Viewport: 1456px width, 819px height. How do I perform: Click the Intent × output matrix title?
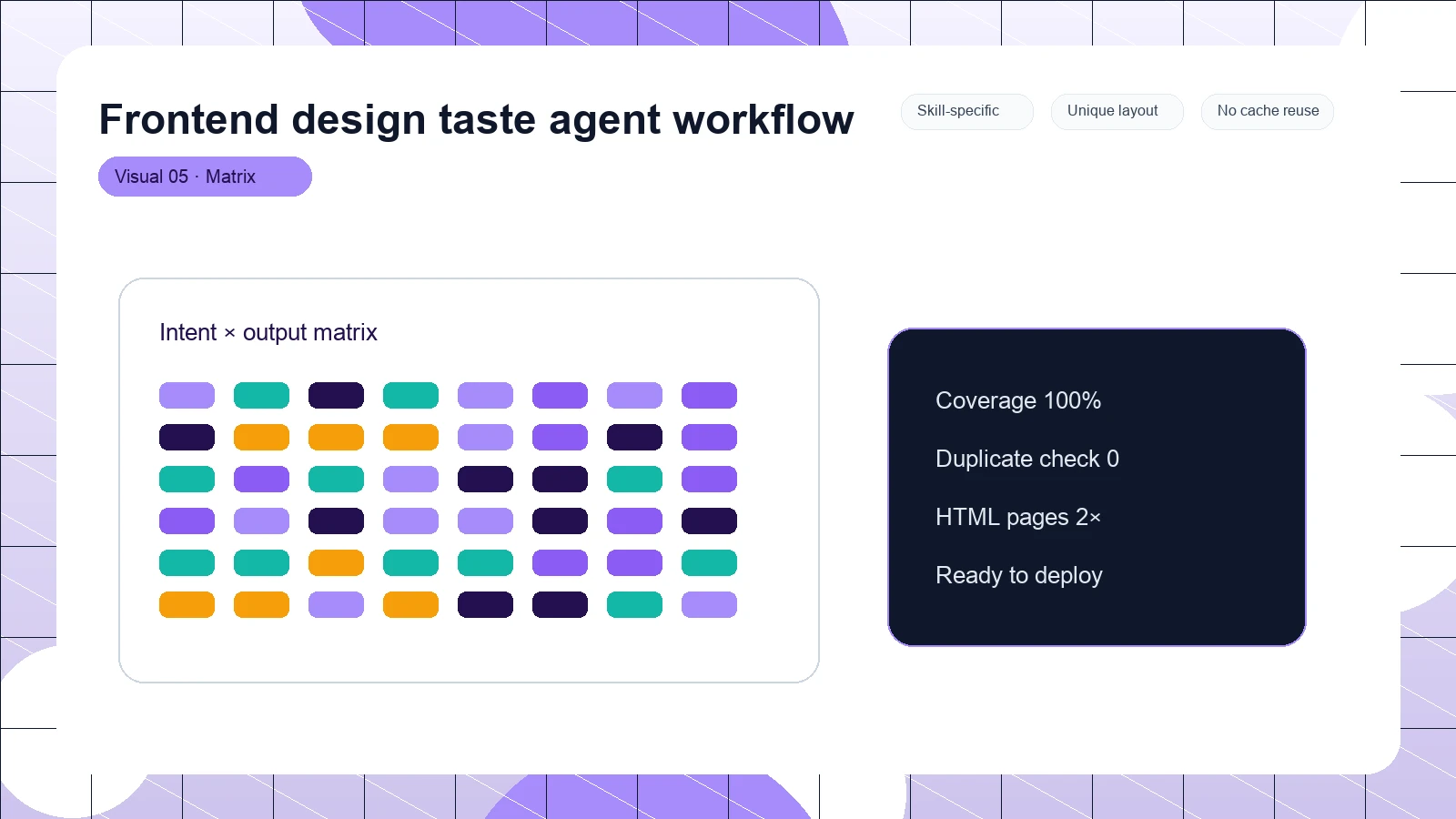(x=268, y=332)
